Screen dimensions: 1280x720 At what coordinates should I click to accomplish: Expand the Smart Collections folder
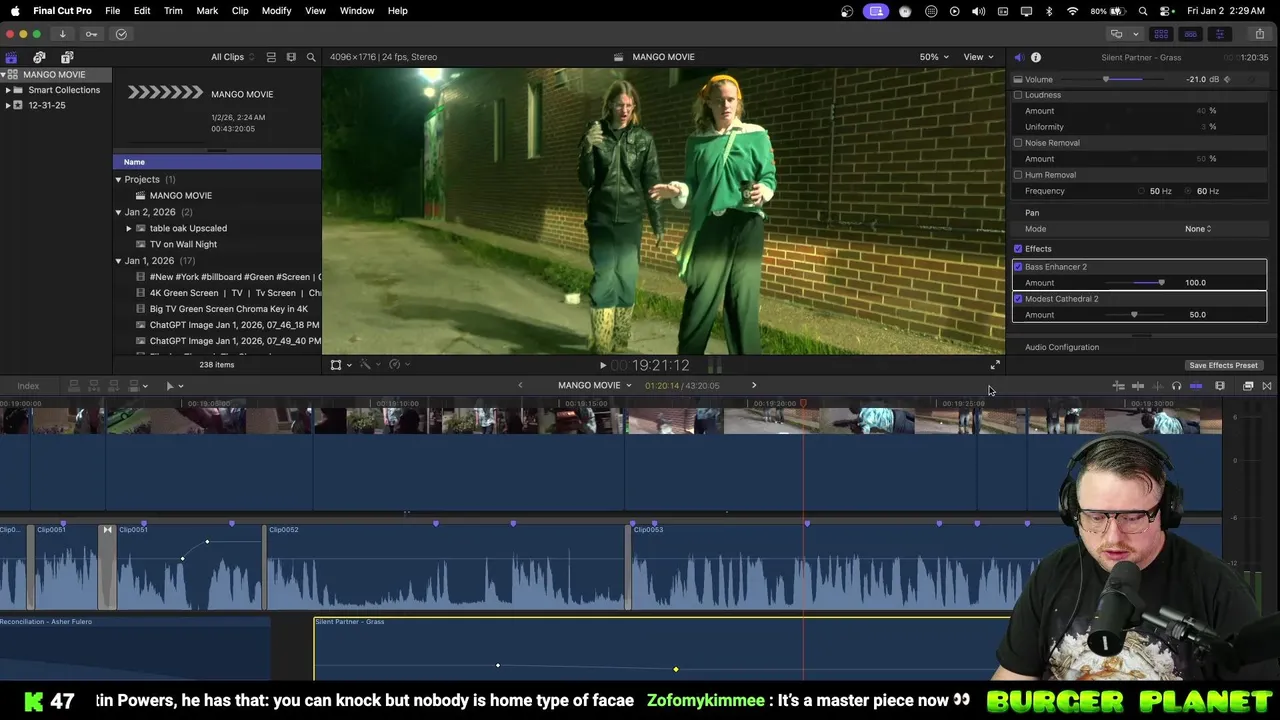pyautogui.click(x=8, y=90)
